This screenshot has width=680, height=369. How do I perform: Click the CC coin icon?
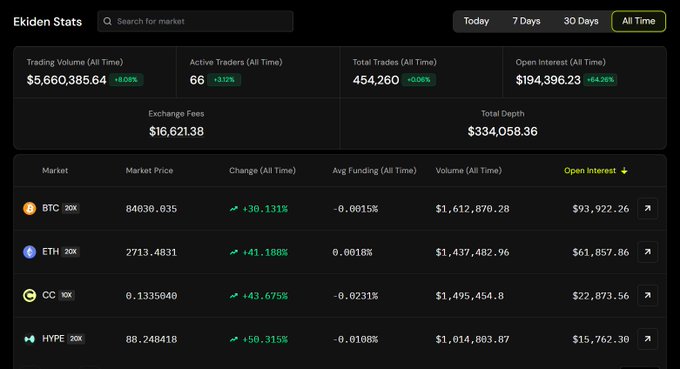pos(29,295)
